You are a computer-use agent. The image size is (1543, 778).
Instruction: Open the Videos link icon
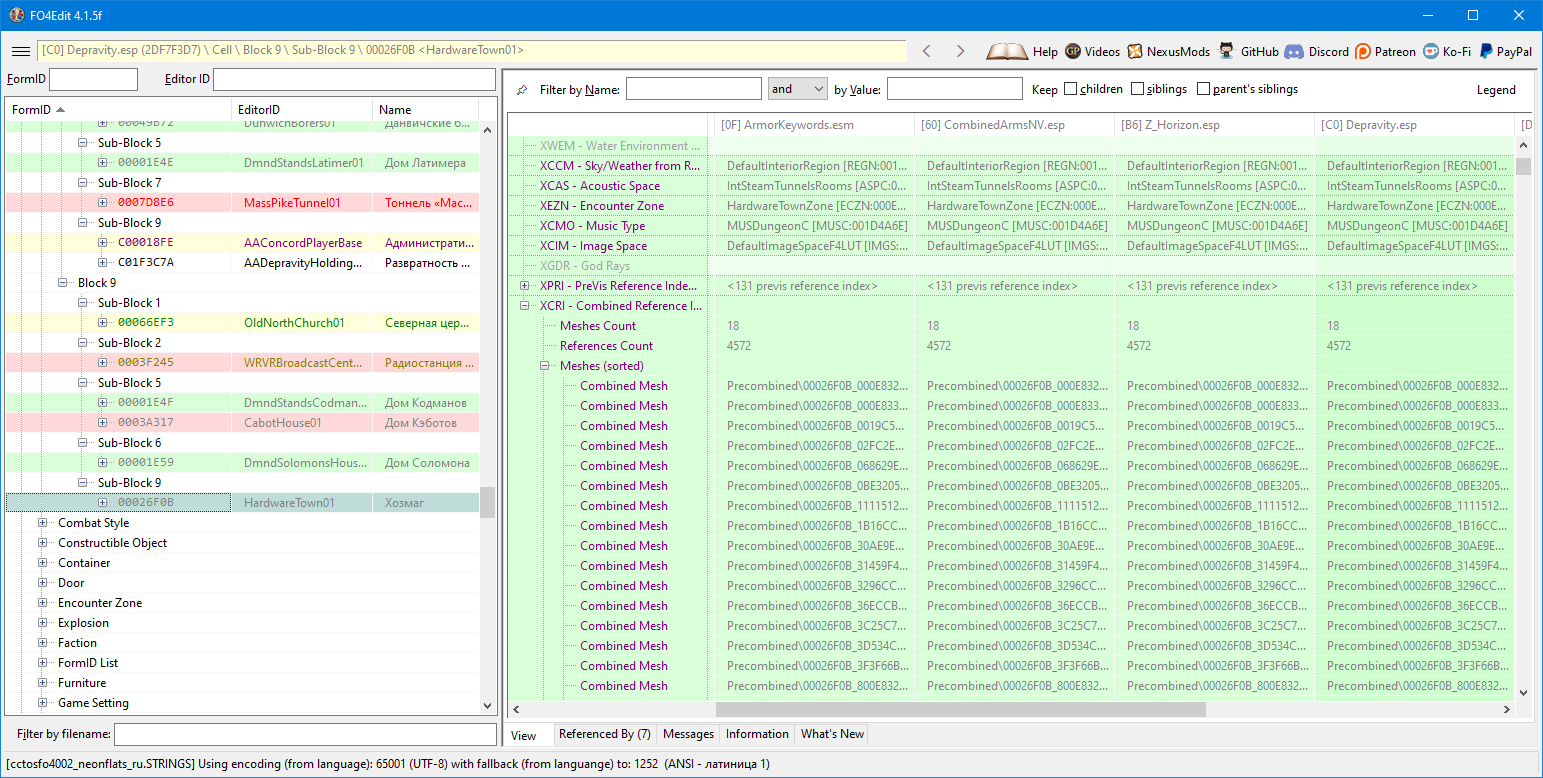point(1073,51)
